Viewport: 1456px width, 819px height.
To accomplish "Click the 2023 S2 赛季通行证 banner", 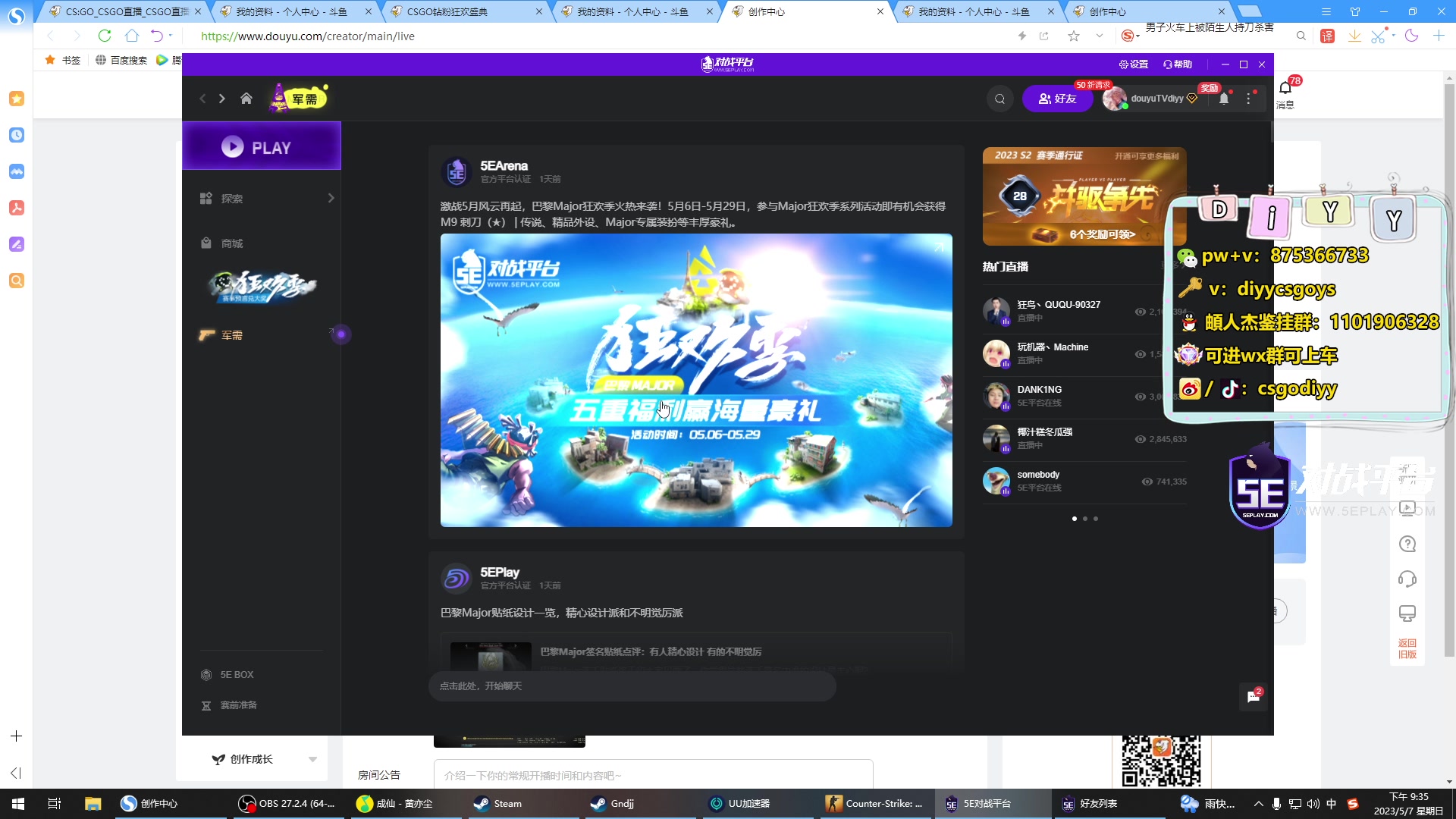I will [1084, 196].
